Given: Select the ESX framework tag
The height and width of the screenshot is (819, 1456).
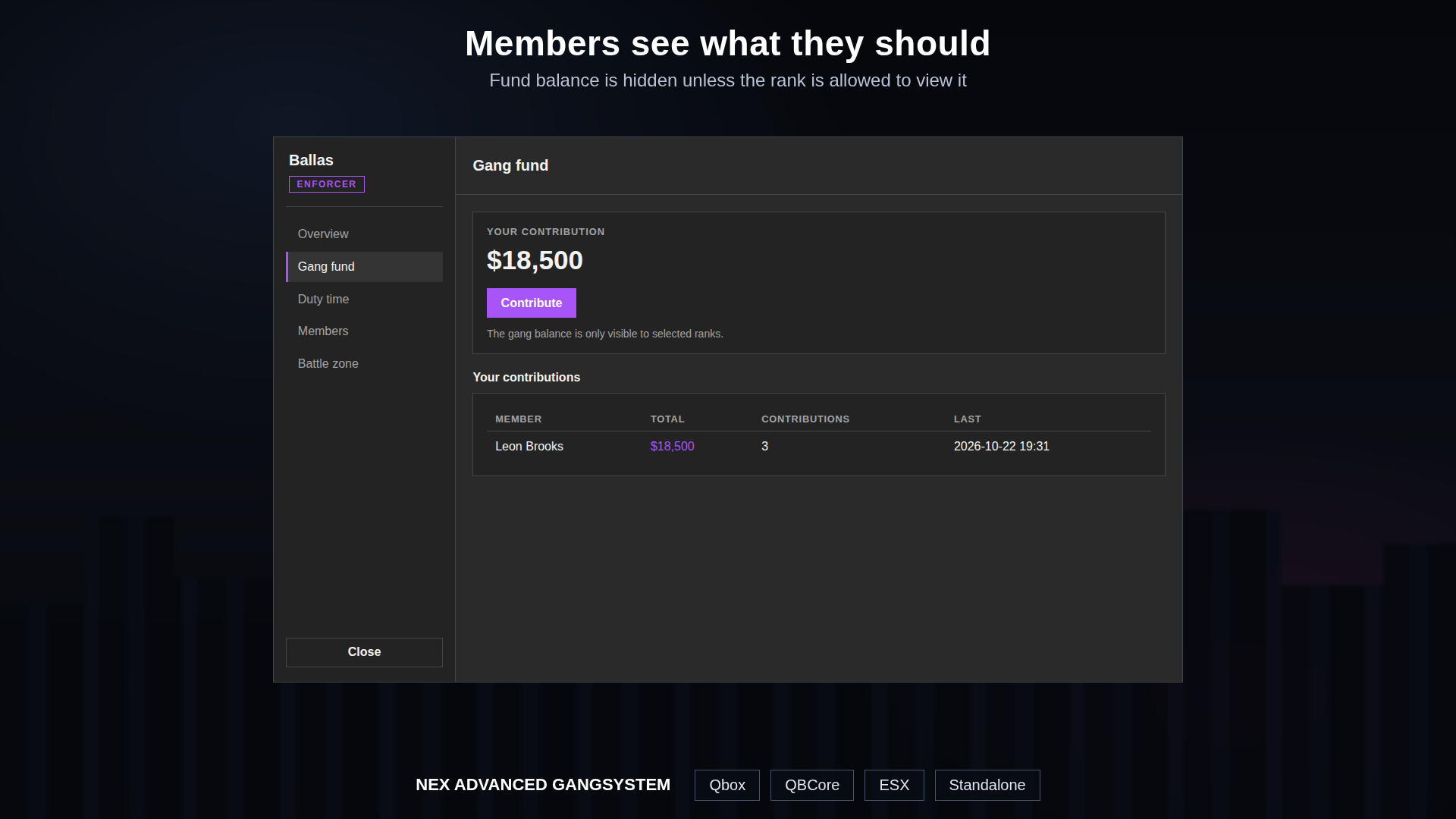Looking at the screenshot, I should (894, 786).
